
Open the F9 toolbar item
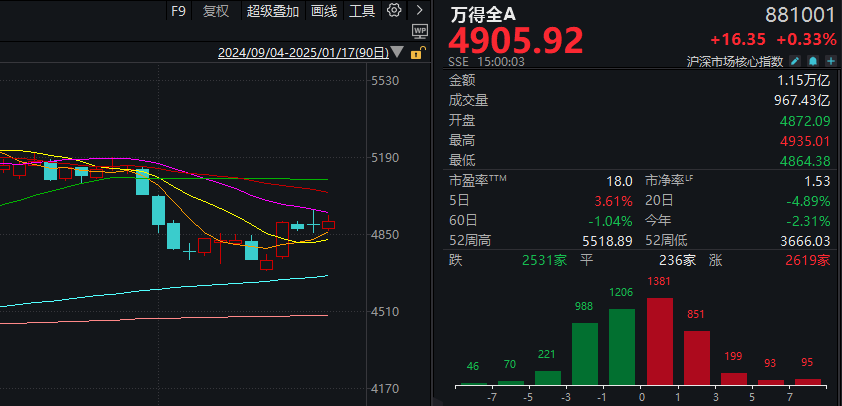click(178, 11)
